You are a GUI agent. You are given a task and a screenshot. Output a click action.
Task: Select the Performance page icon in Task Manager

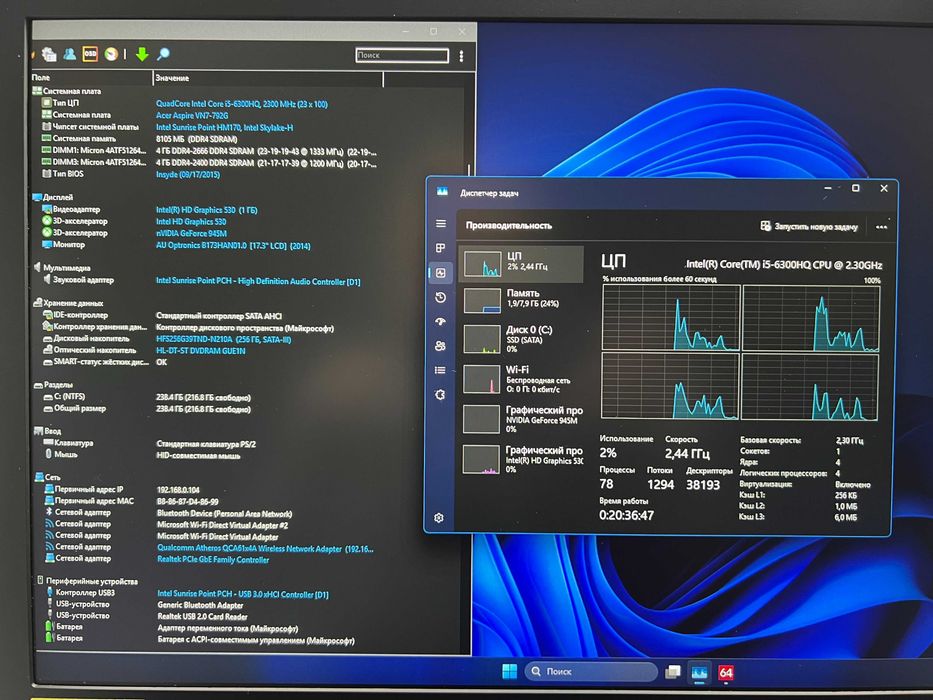[x=441, y=273]
